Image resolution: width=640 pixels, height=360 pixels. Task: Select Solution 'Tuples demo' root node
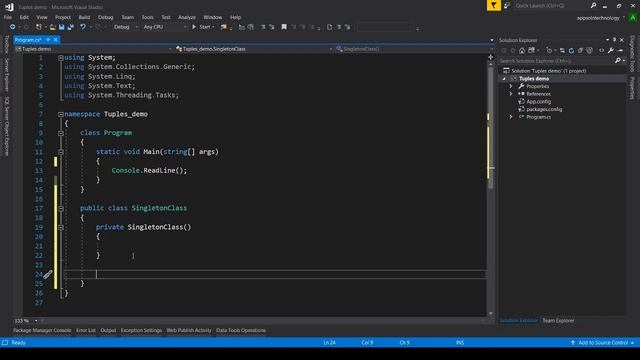pos(549,71)
